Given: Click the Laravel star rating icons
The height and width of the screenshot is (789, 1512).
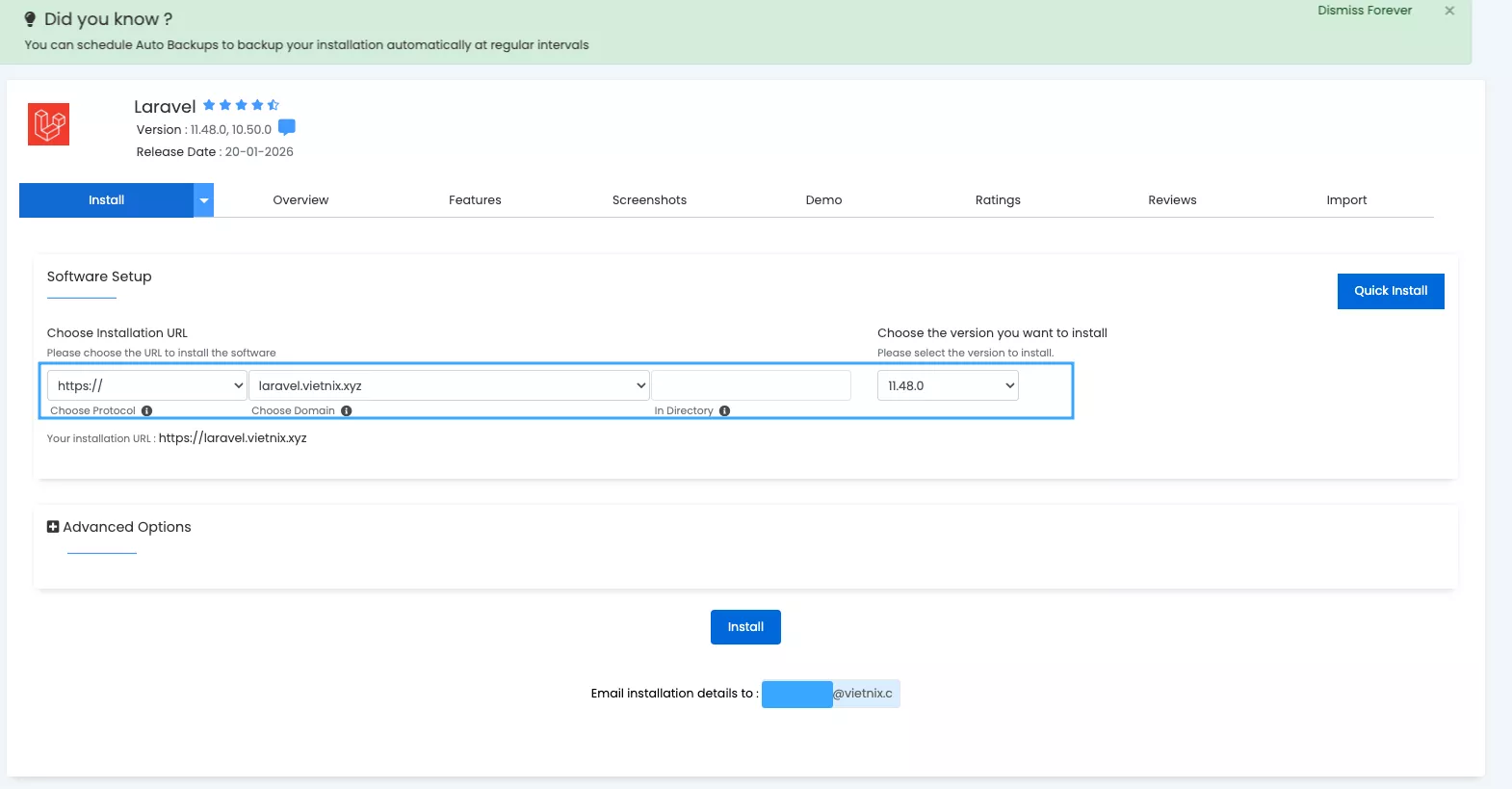Looking at the screenshot, I should pyautogui.click(x=241, y=105).
